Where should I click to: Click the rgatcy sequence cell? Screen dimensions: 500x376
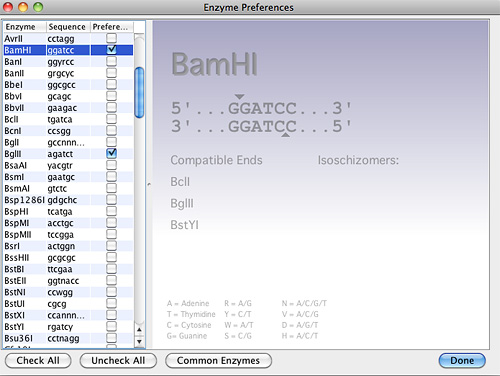click(x=68, y=327)
